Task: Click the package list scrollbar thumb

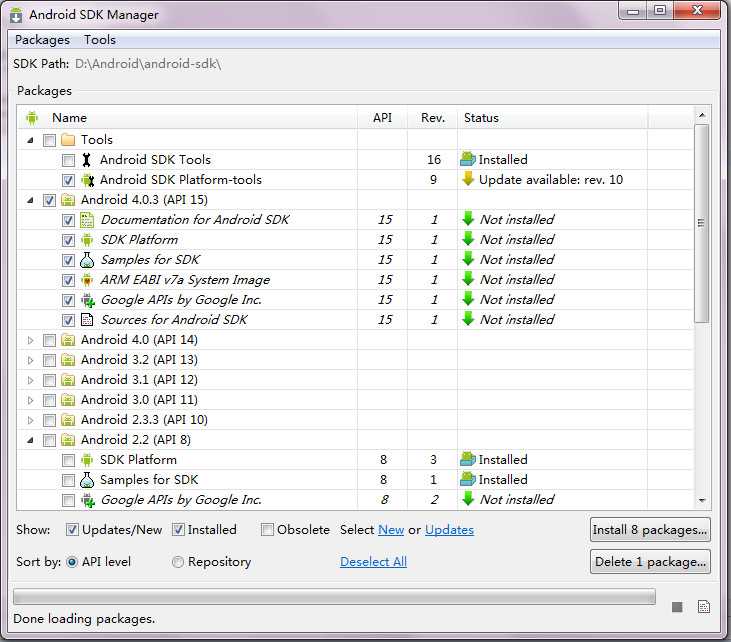Action: click(701, 223)
